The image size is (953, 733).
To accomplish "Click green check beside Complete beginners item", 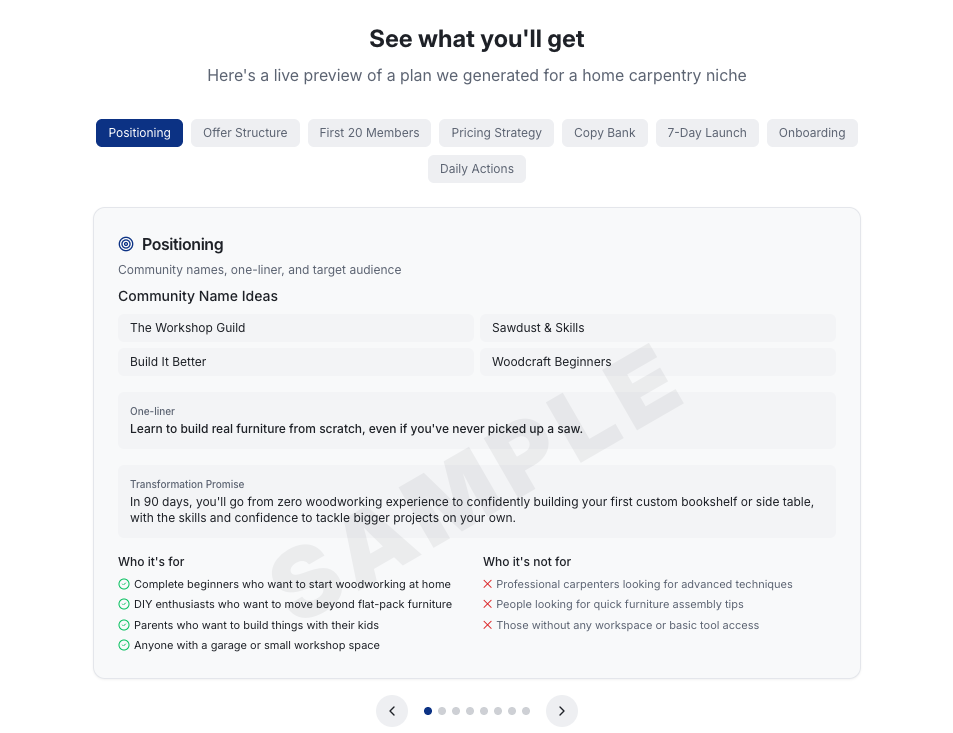I will [124, 584].
